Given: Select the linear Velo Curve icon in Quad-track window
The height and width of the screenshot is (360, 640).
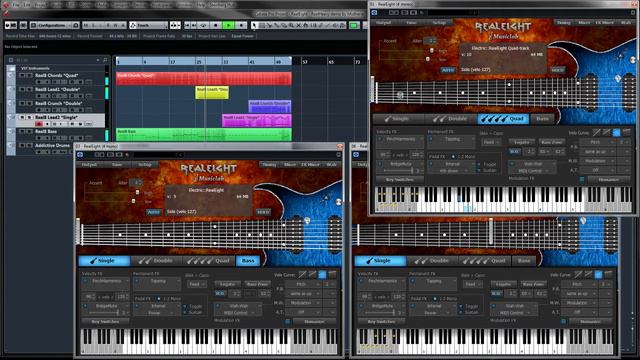Looking at the screenshot, I should [x=597, y=132].
